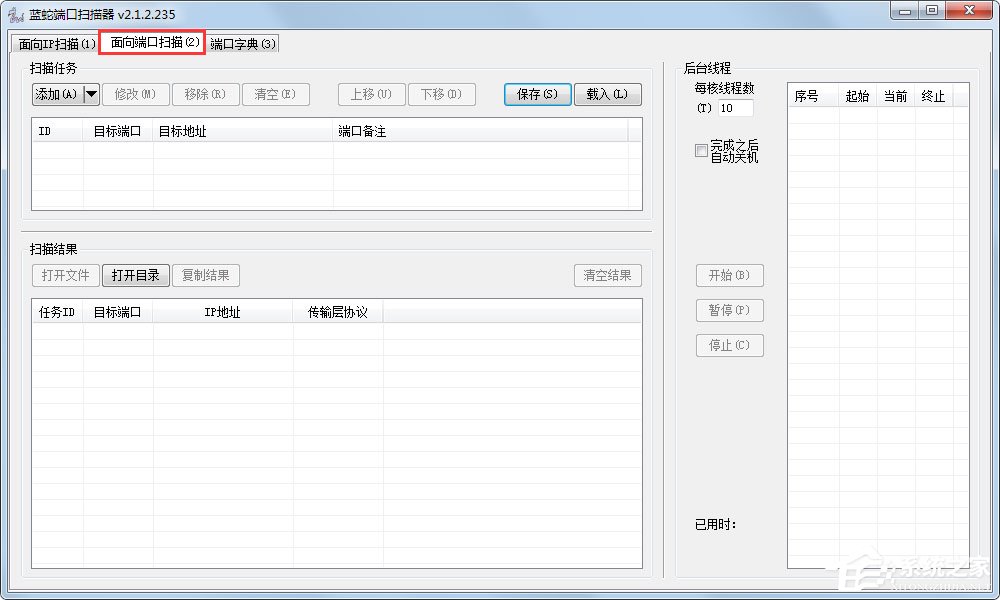Image resolution: width=1000 pixels, height=600 pixels.
Task: Click the 保存(S) button
Action: coord(537,94)
